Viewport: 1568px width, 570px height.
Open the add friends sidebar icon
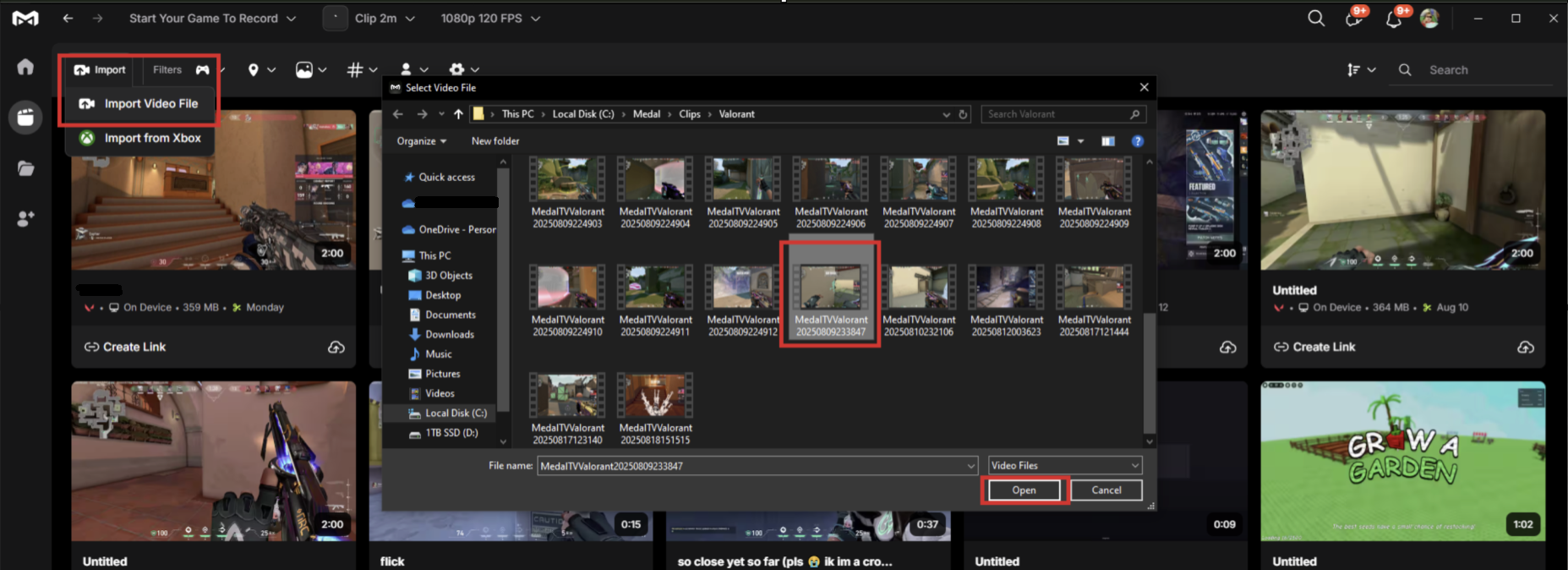25,219
